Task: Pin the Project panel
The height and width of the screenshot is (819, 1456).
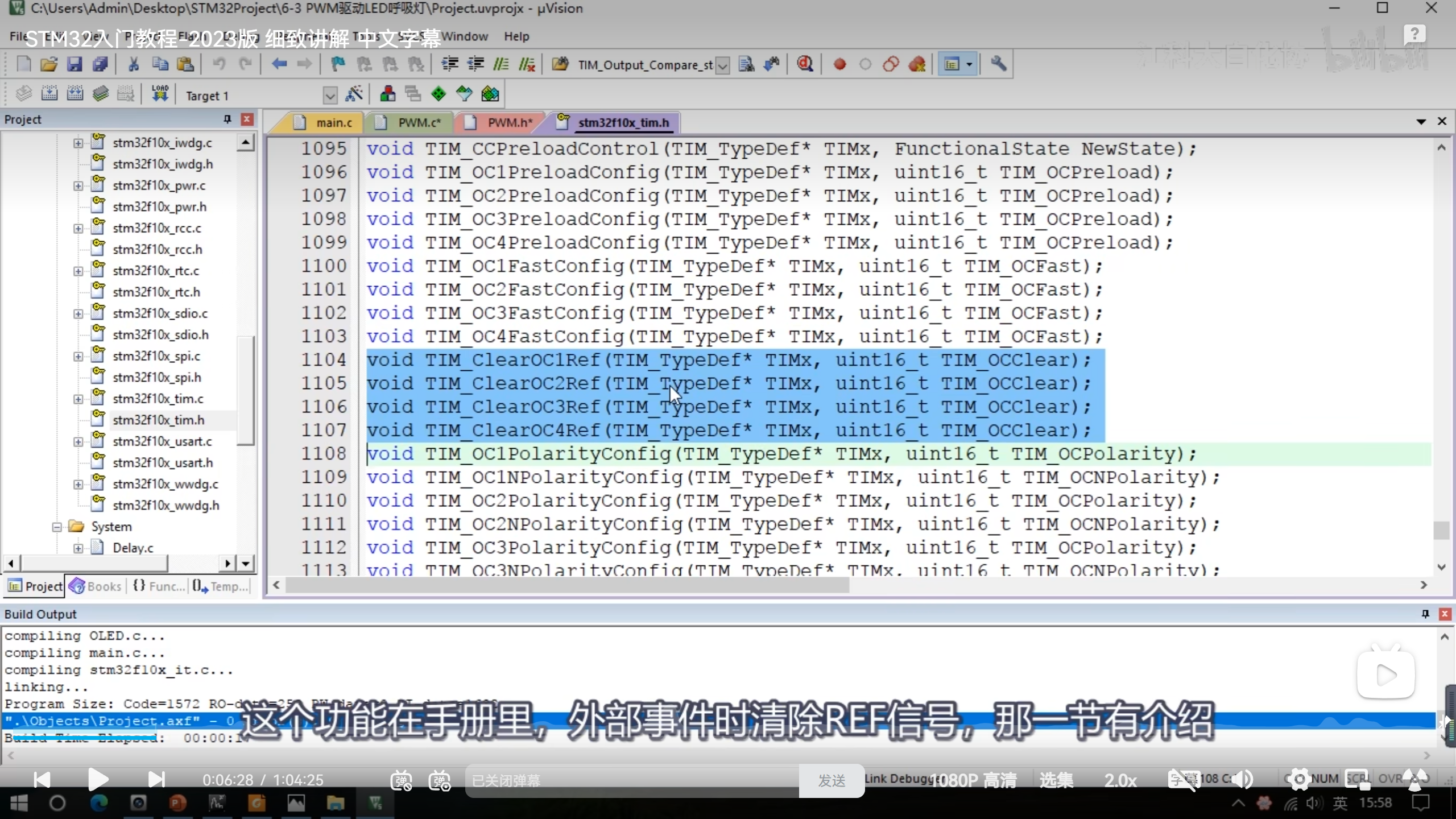Action: (x=227, y=119)
